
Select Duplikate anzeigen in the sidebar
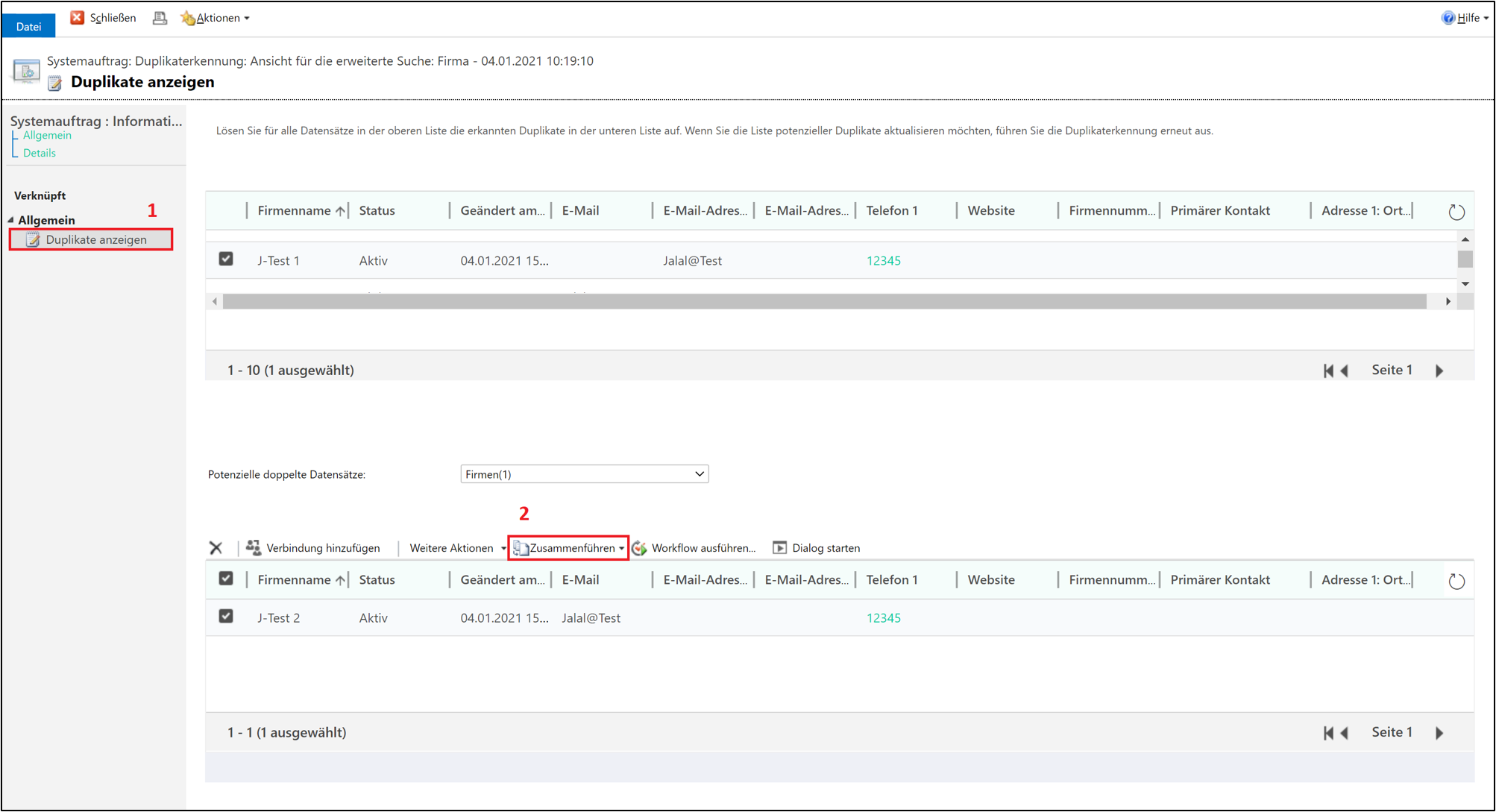pyautogui.click(x=91, y=239)
